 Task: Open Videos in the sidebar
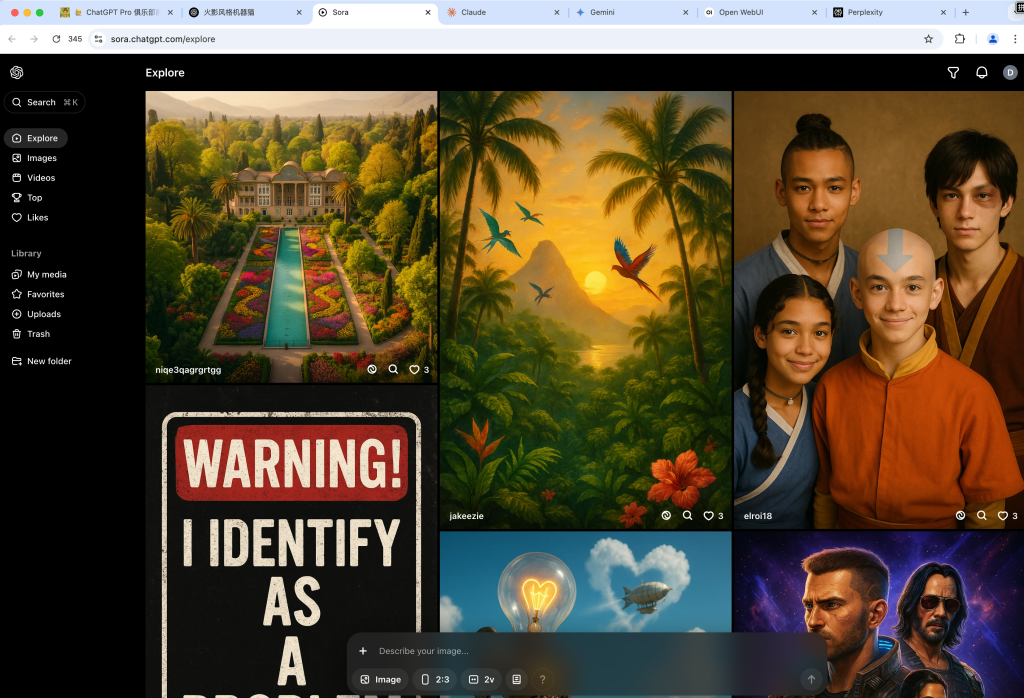(x=41, y=178)
